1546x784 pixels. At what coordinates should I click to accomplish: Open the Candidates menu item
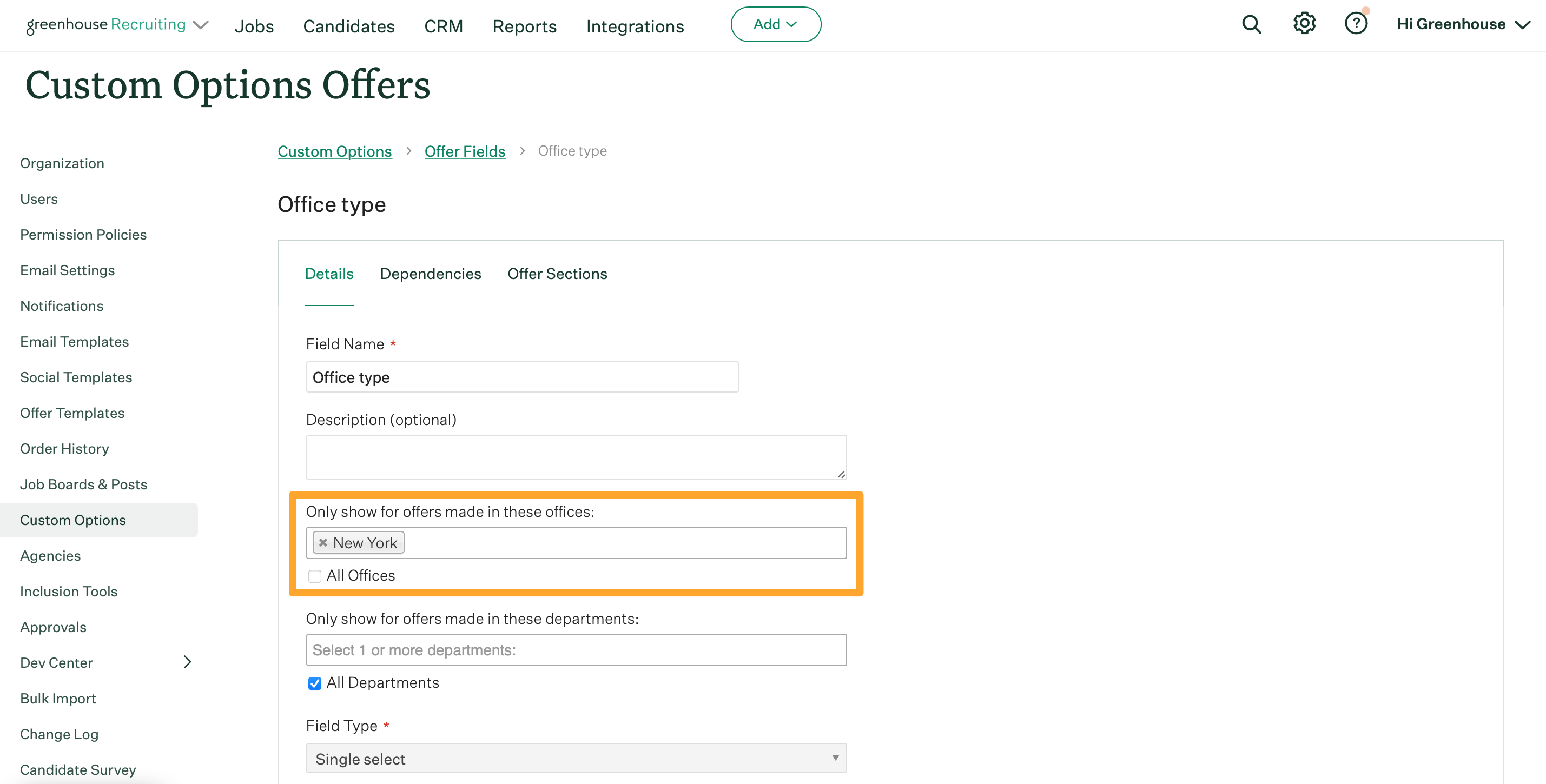(x=349, y=26)
